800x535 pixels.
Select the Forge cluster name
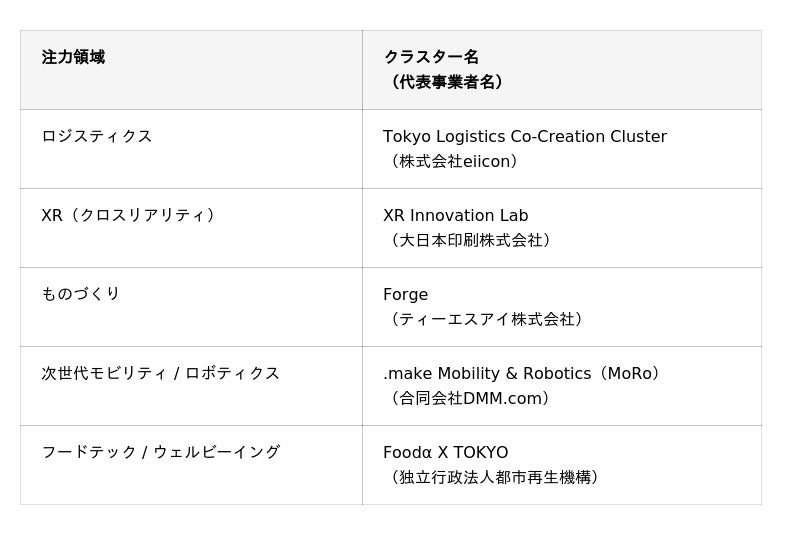tap(406, 295)
